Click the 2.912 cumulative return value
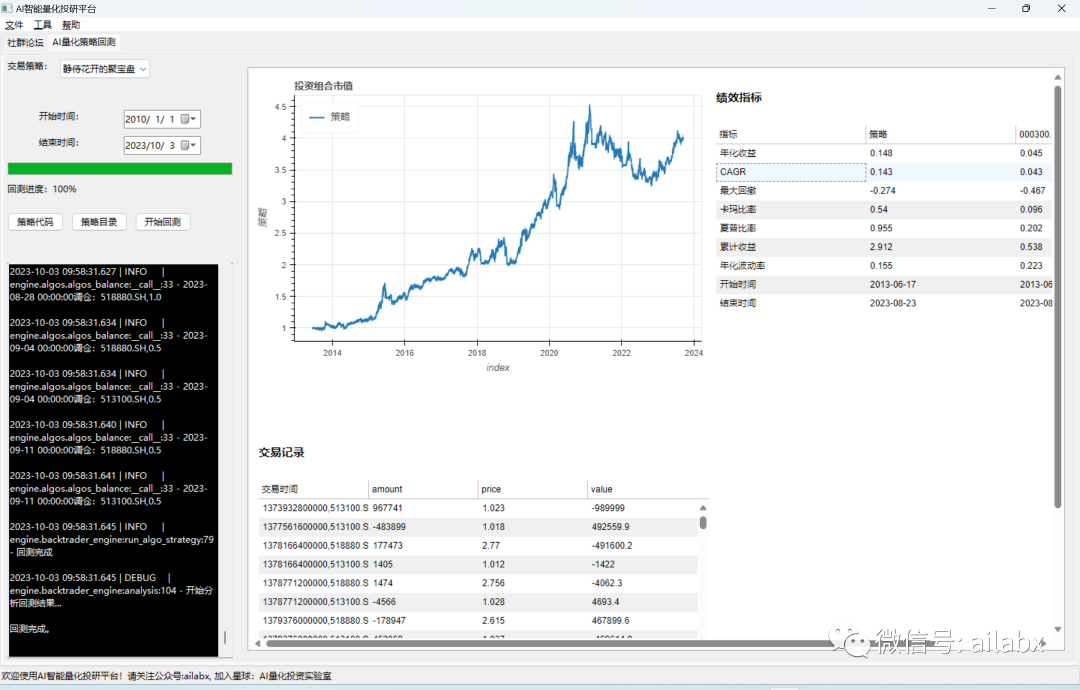Viewport: 1080px width, 690px height. click(880, 247)
